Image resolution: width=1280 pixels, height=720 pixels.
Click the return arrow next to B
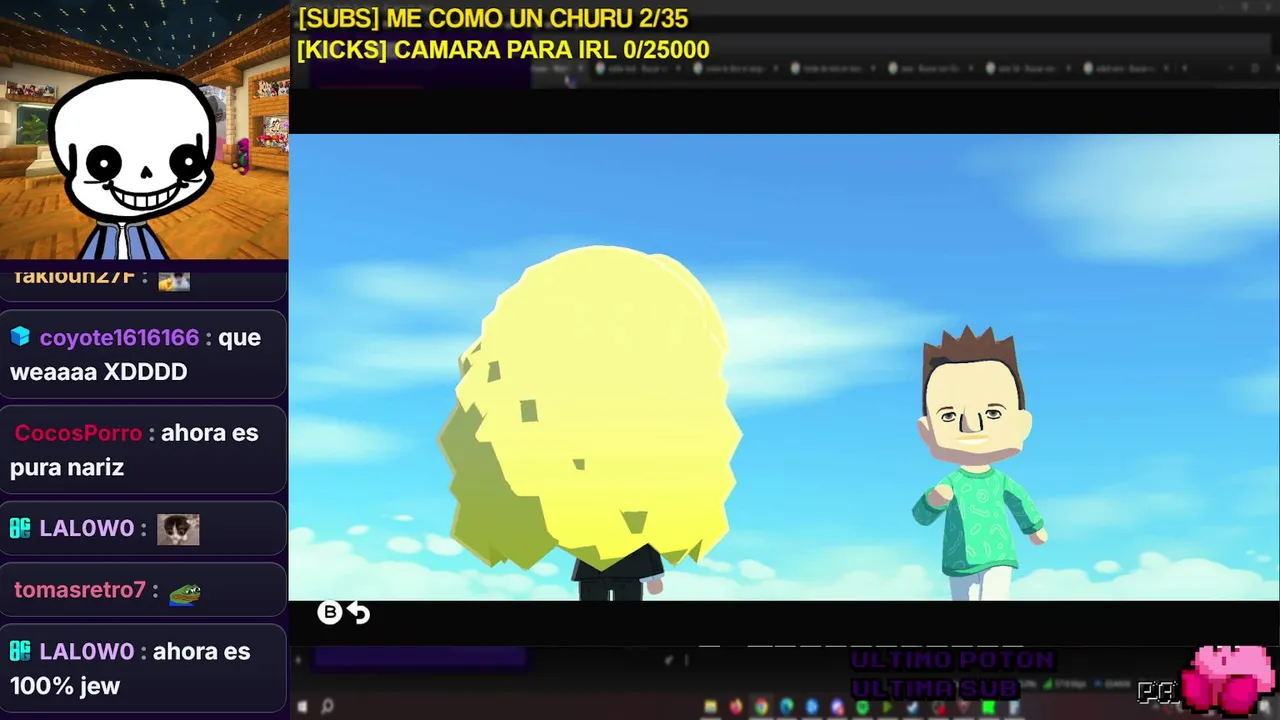(x=359, y=613)
